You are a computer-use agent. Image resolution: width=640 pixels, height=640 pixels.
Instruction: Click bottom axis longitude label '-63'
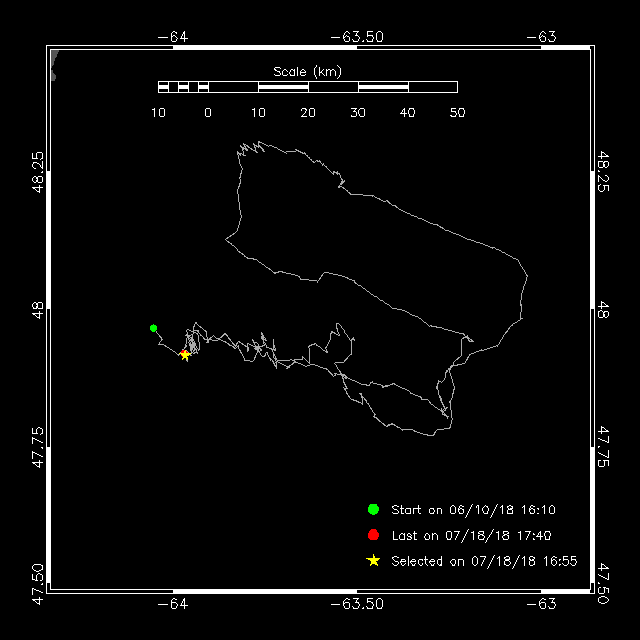coord(541,604)
